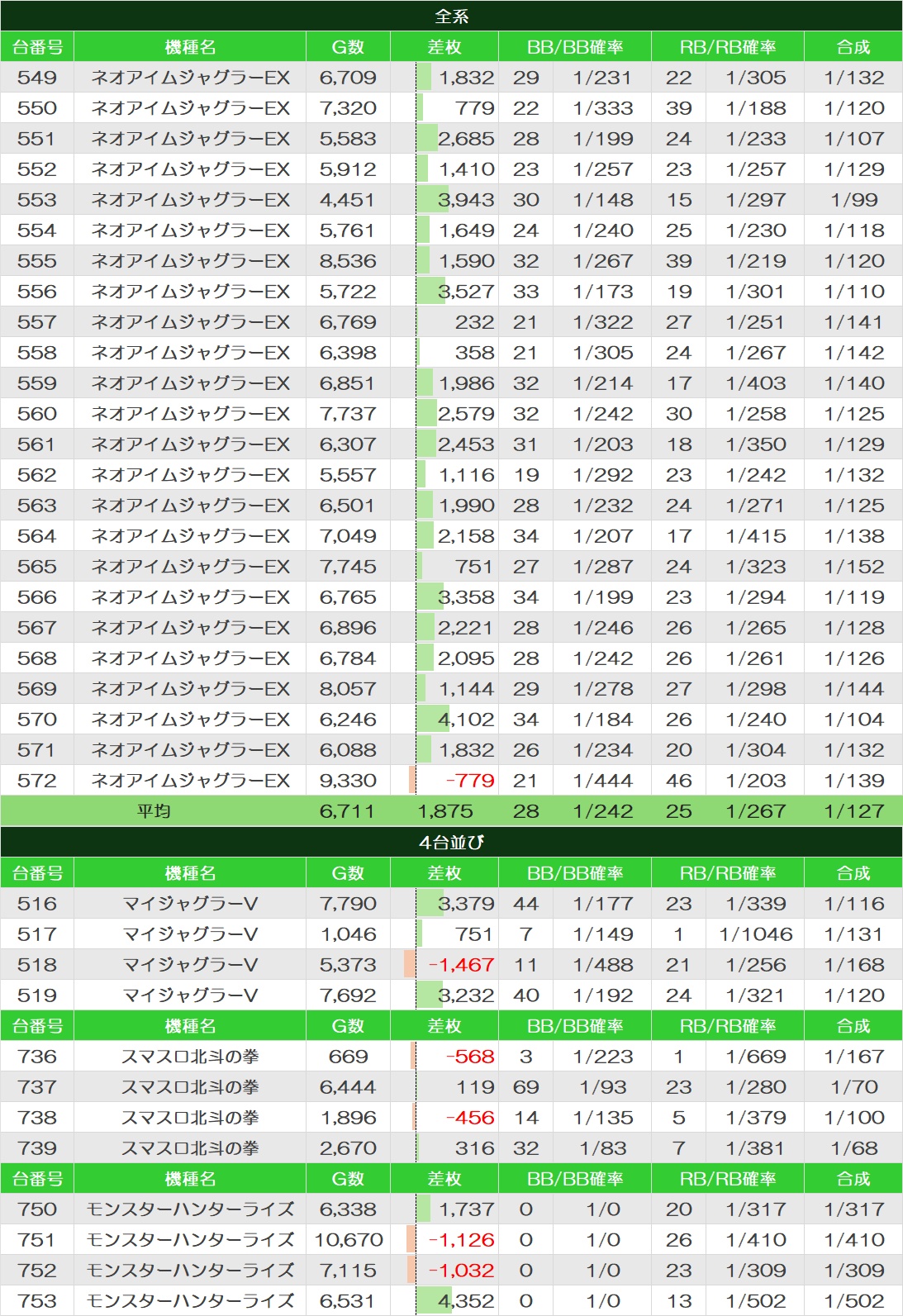Select G数 7,737 in row 560
The image size is (903, 1316).
(x=348, y=414)
